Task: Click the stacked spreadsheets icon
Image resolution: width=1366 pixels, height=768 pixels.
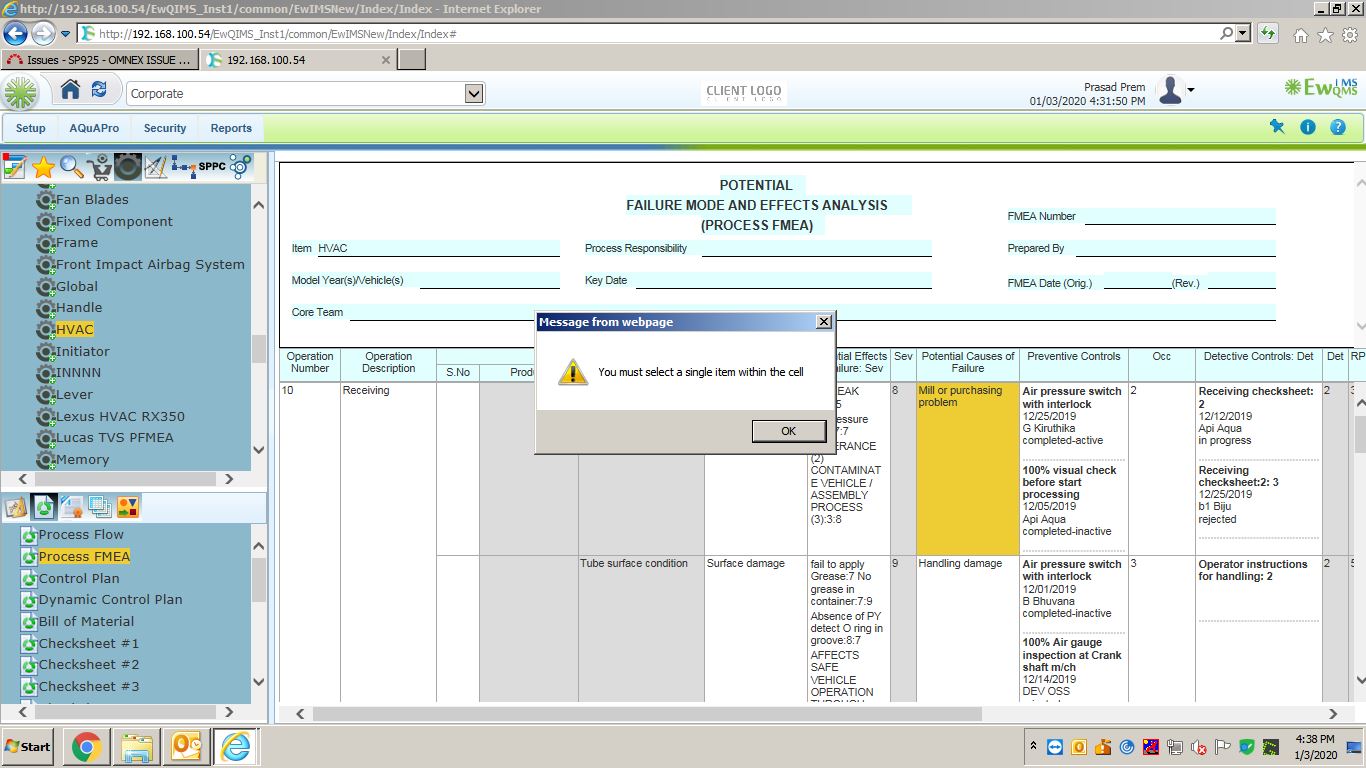Action: 100,507
